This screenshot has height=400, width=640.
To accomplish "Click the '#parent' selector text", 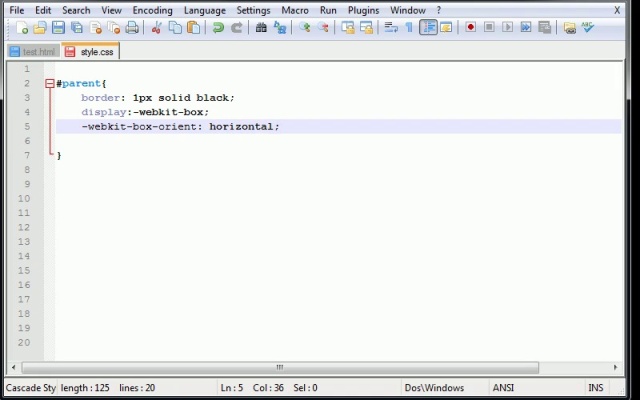I will point(78,84).
